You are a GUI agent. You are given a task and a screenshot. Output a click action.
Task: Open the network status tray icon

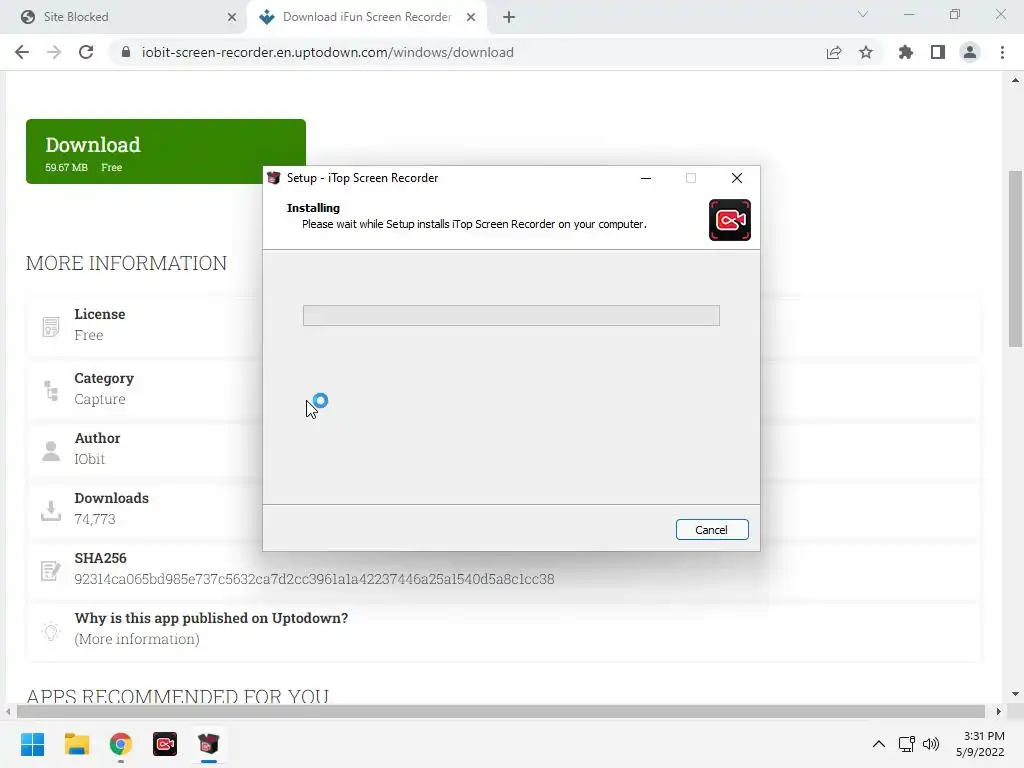click(x=906, y=744)
